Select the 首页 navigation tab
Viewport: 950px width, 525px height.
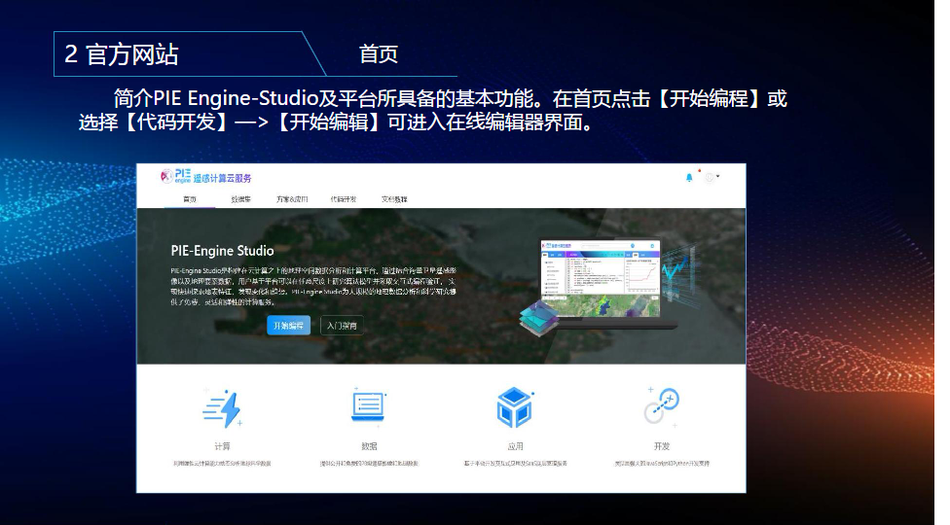coord(190,200)
